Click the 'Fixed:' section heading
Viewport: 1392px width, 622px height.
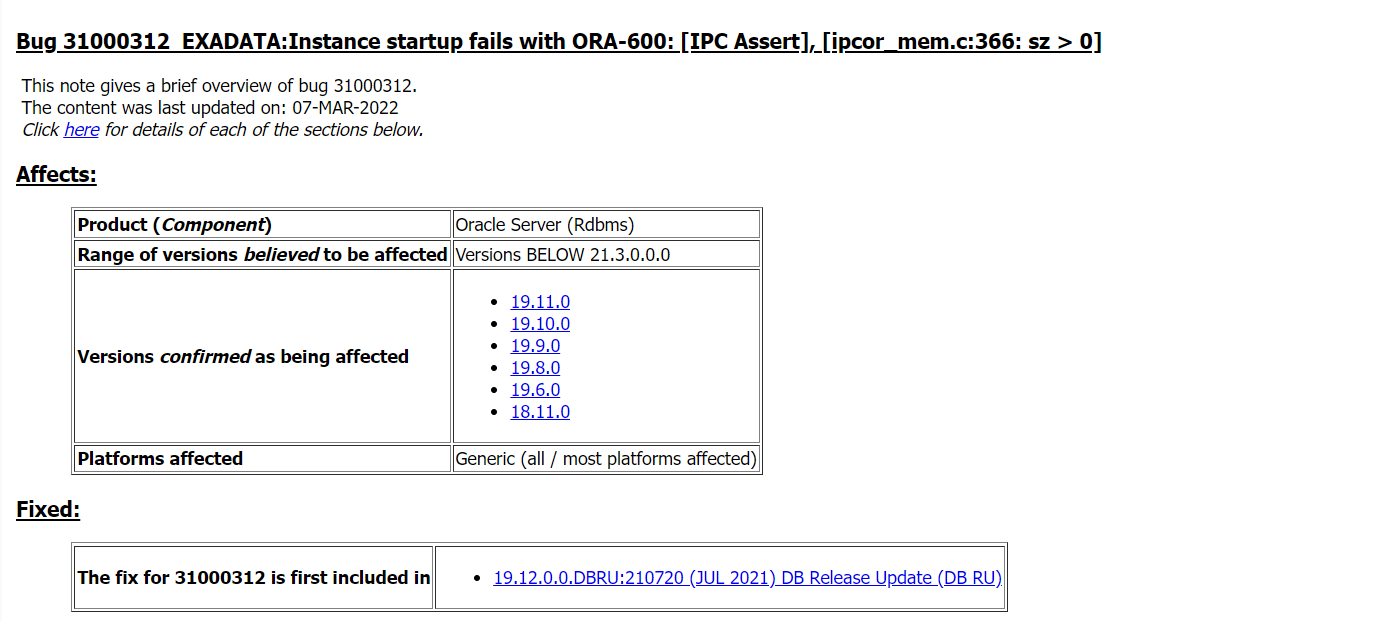[x=48, y=510]
